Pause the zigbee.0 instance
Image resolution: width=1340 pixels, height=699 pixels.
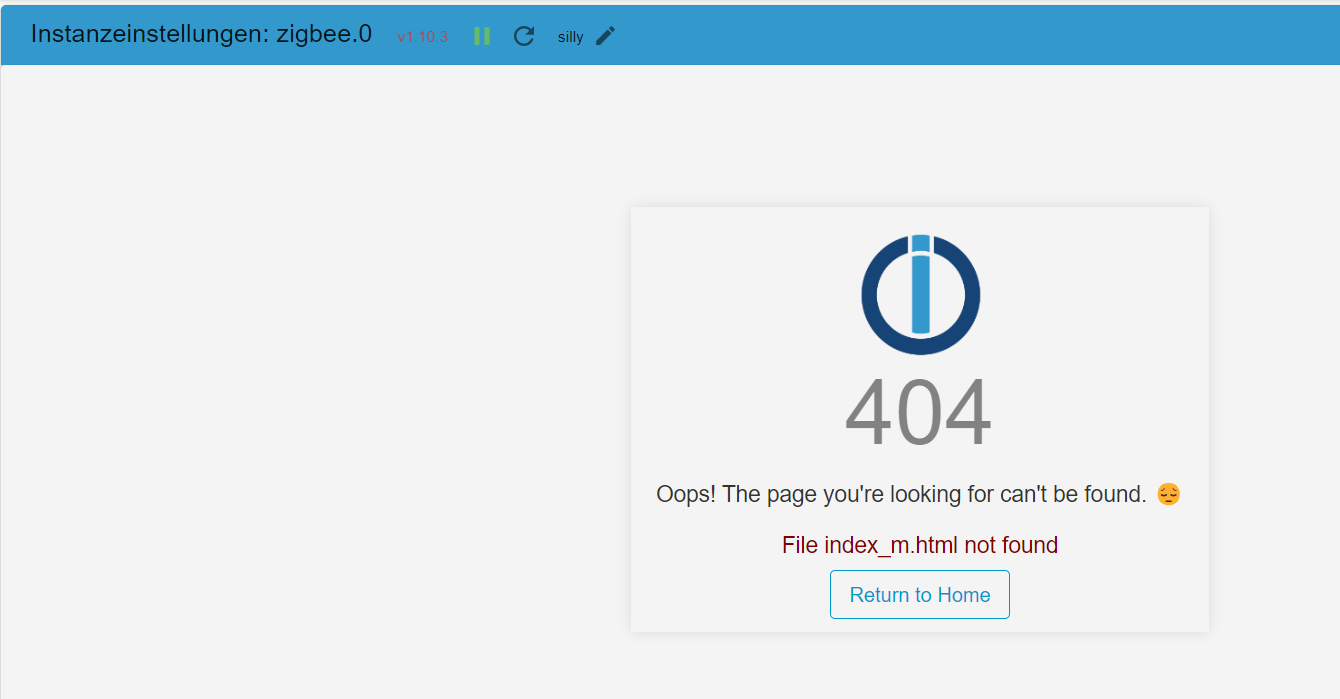(x=482, y=36)
